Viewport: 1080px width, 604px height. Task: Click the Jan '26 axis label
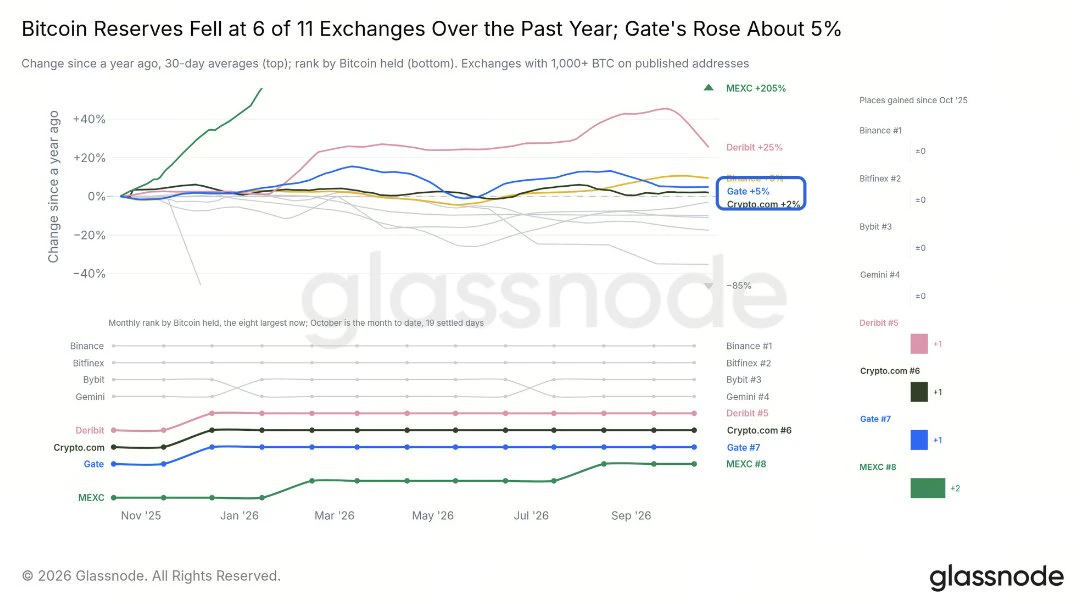pos(239,515)
